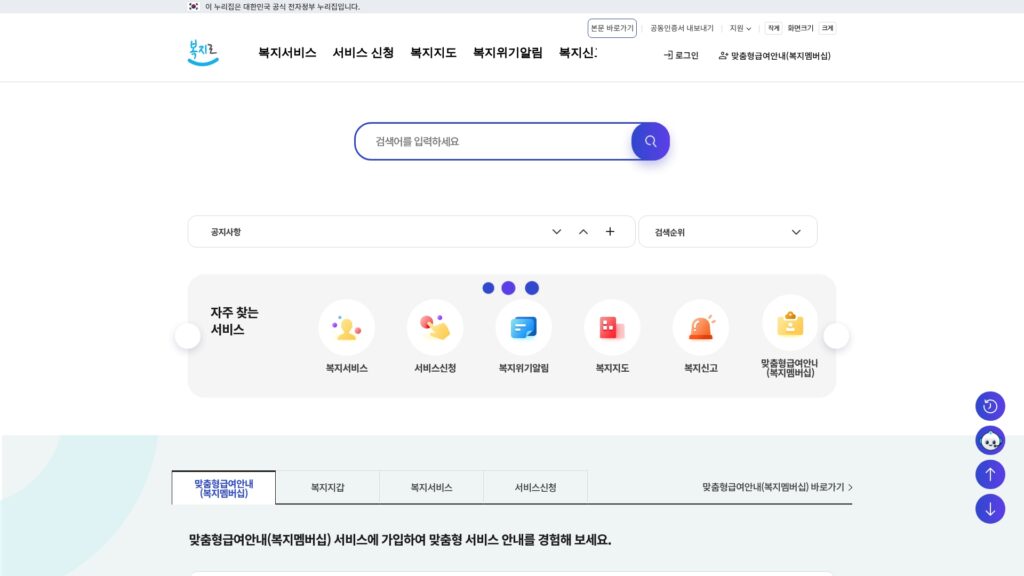This screenshot has height=576, width=1024.
Task: Open the 복지지도 main menu
Action: point(433,53)
